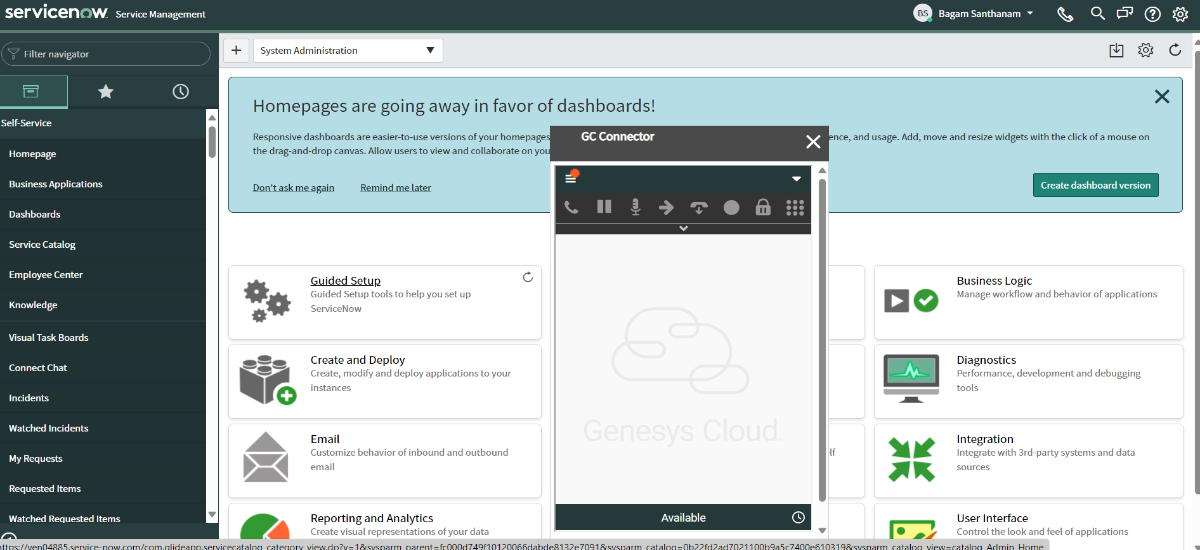Open the Business Logic title

pyautogui.click(x=994, y=281)
